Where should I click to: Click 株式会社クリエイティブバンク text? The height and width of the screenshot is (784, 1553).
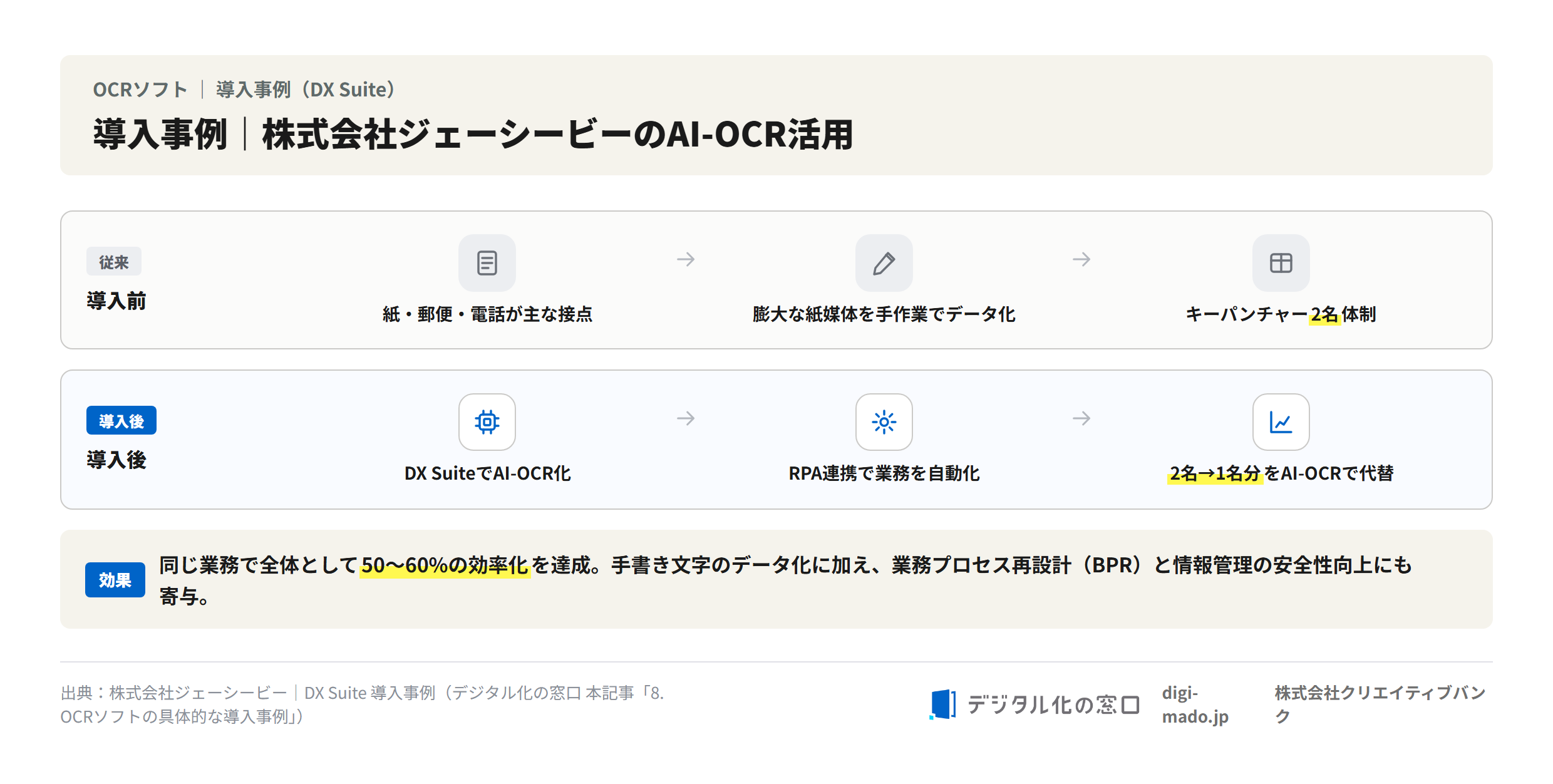(1380, 704)
